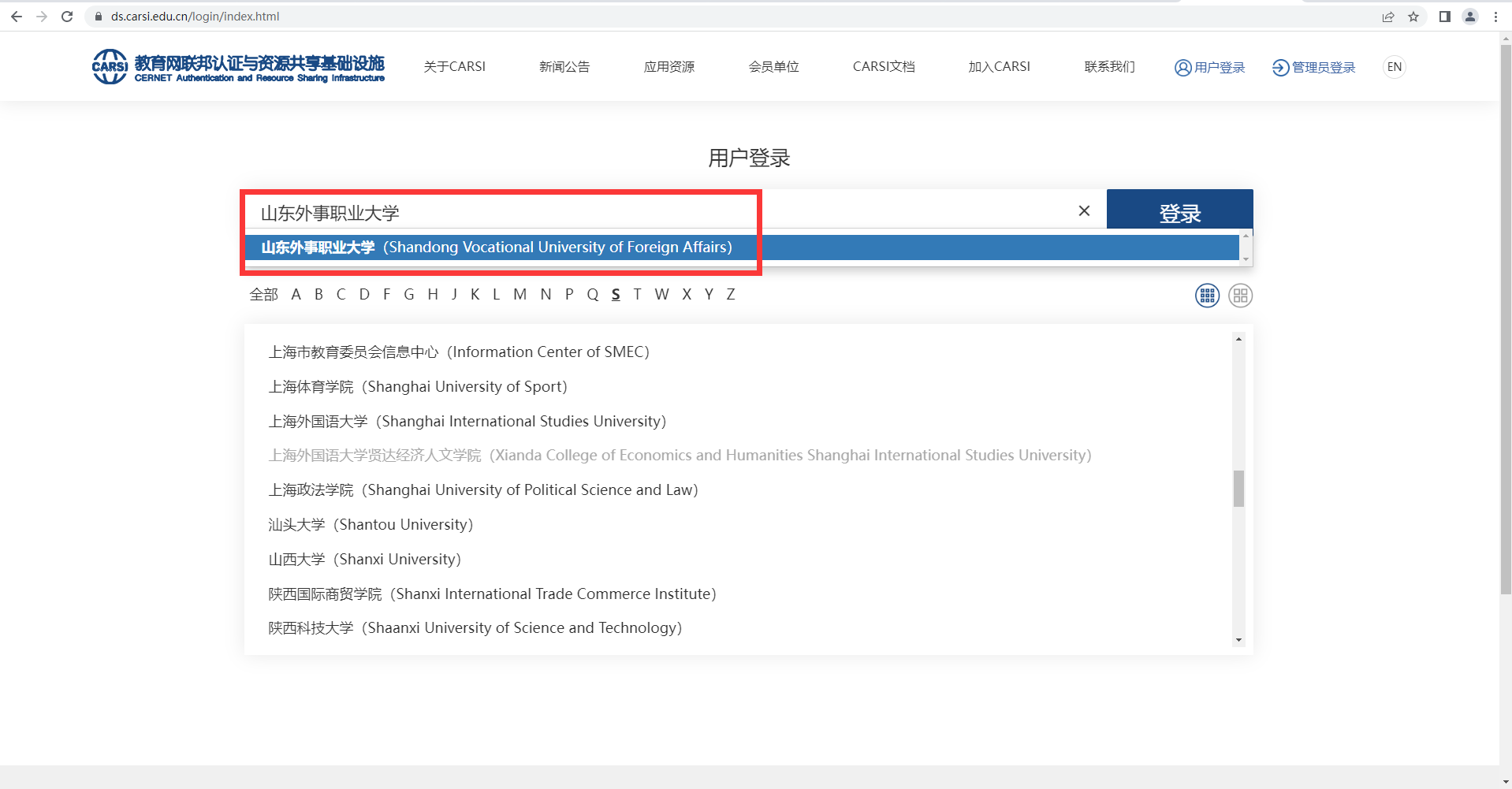The image size is (1512, 789).
Task: Filter institutions by letter K
Action: point(475,295)
